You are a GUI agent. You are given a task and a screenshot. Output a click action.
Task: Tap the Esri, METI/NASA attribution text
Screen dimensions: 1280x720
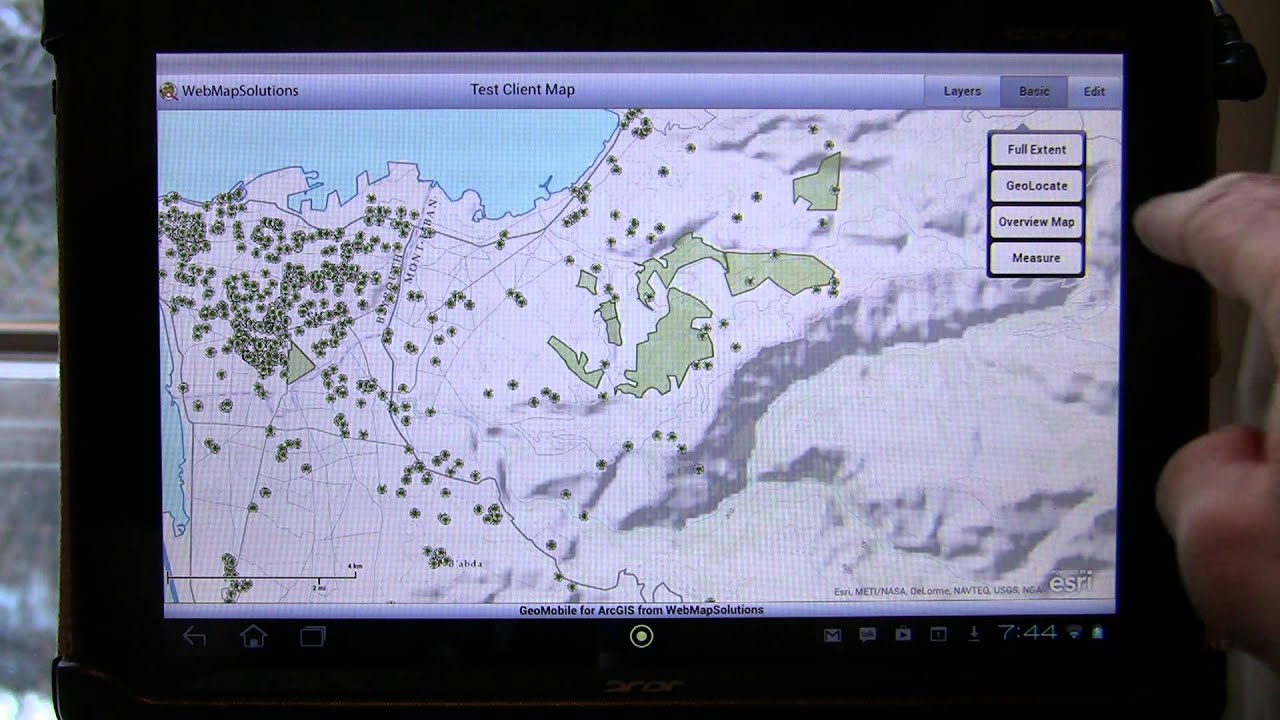pyautogui.click(x=938, y=592)
